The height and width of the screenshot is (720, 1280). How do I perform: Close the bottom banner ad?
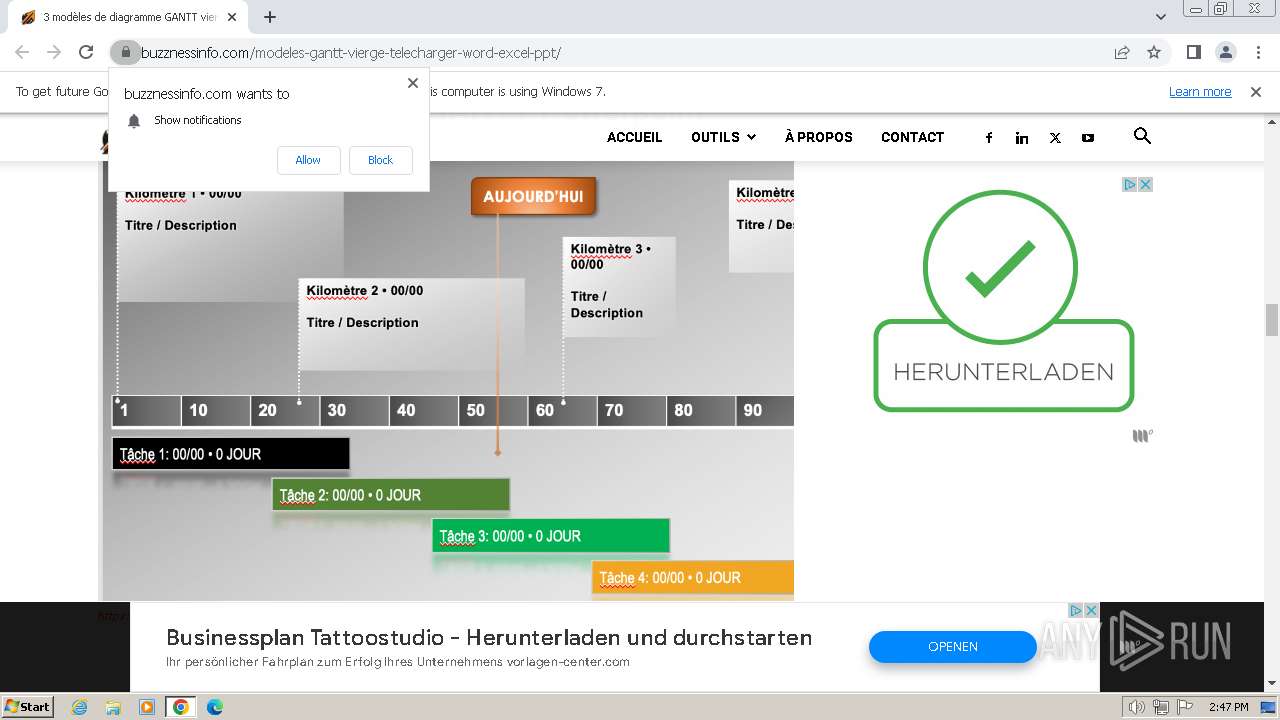pos(1091,610)
